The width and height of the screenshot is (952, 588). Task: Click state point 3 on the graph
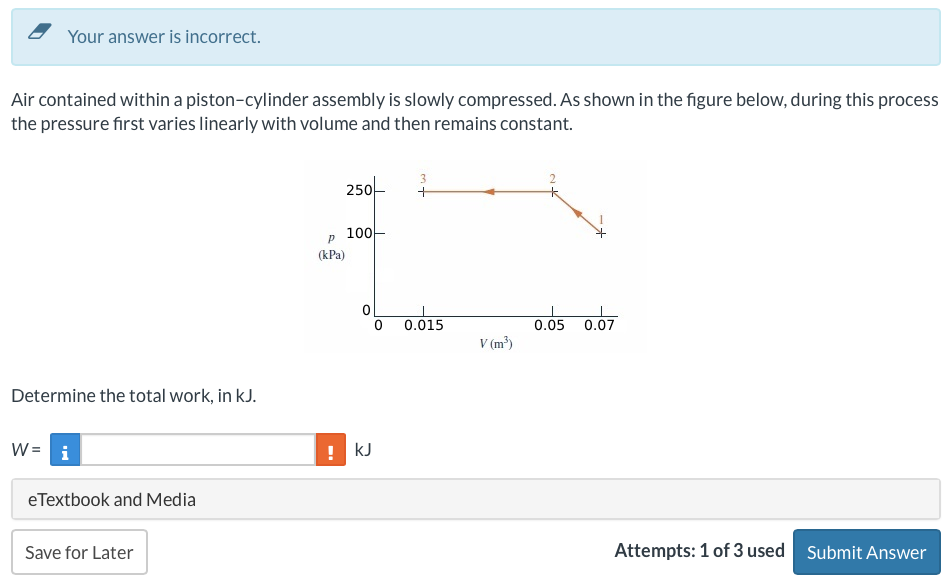coord(422,190)
